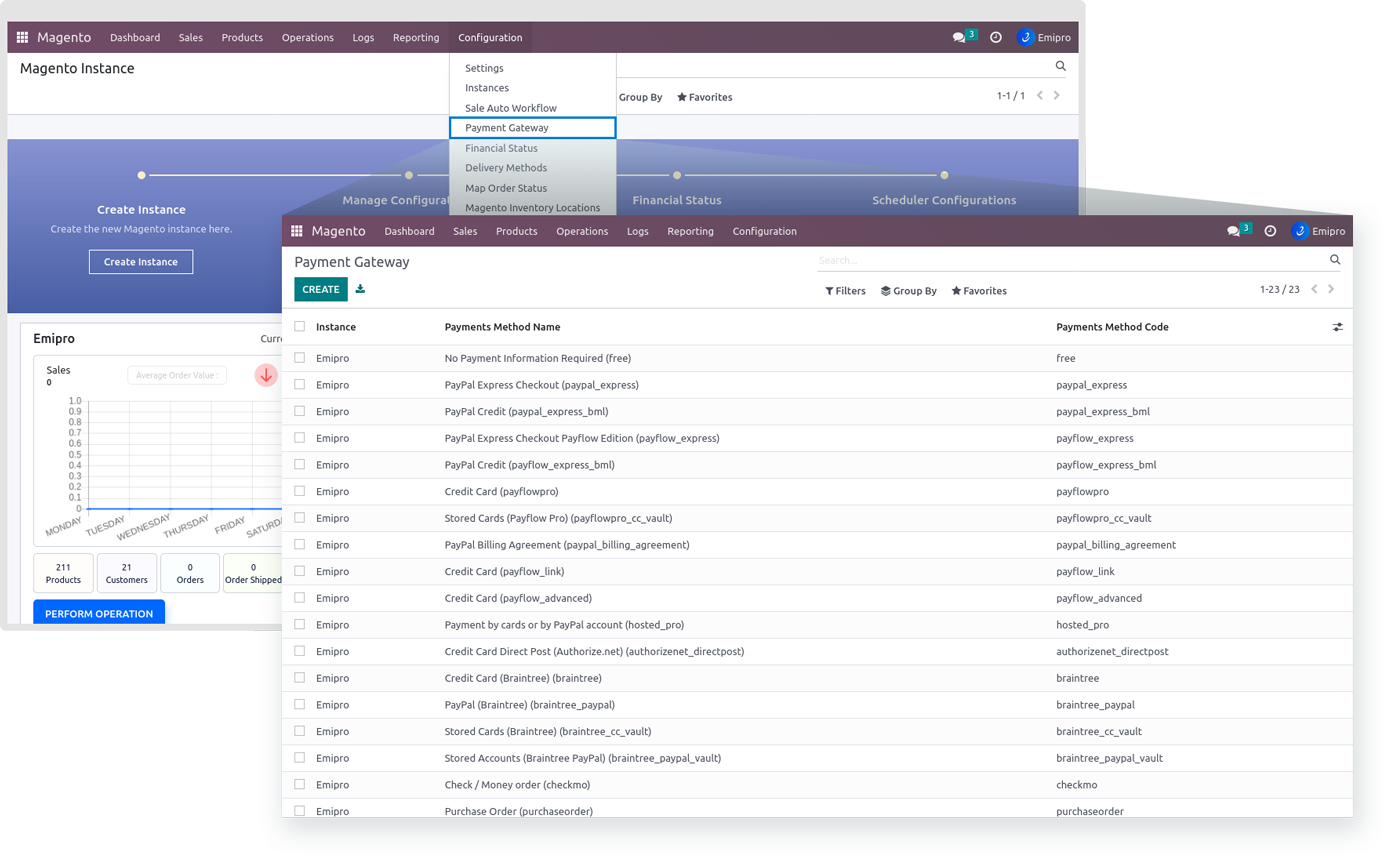Viewport: 1384px width, 857px height.
Task: Choose Sale Auto Workflow menu entry
Action: tap(510, 108)
